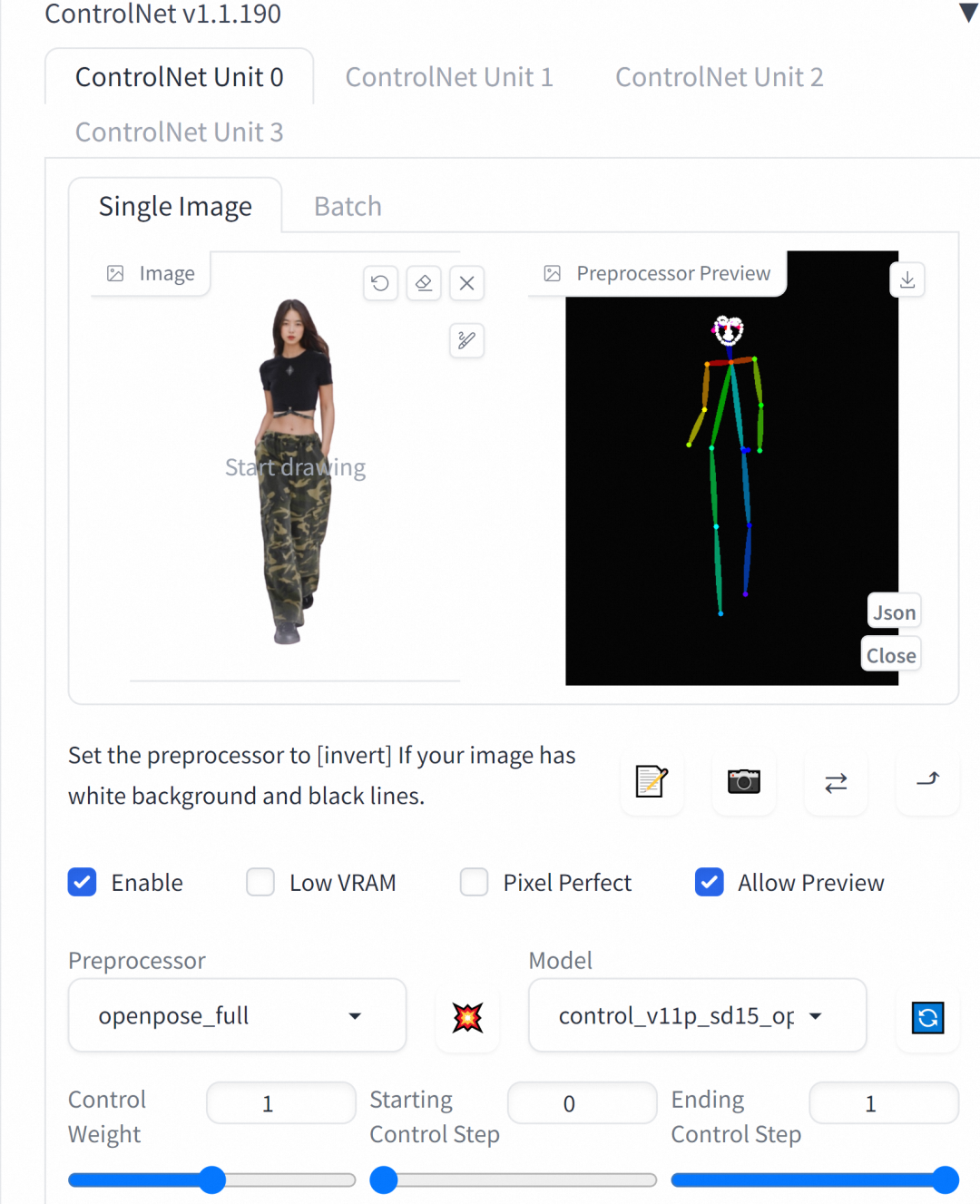Switch to ControlNet Unit 1 tab

449,77
